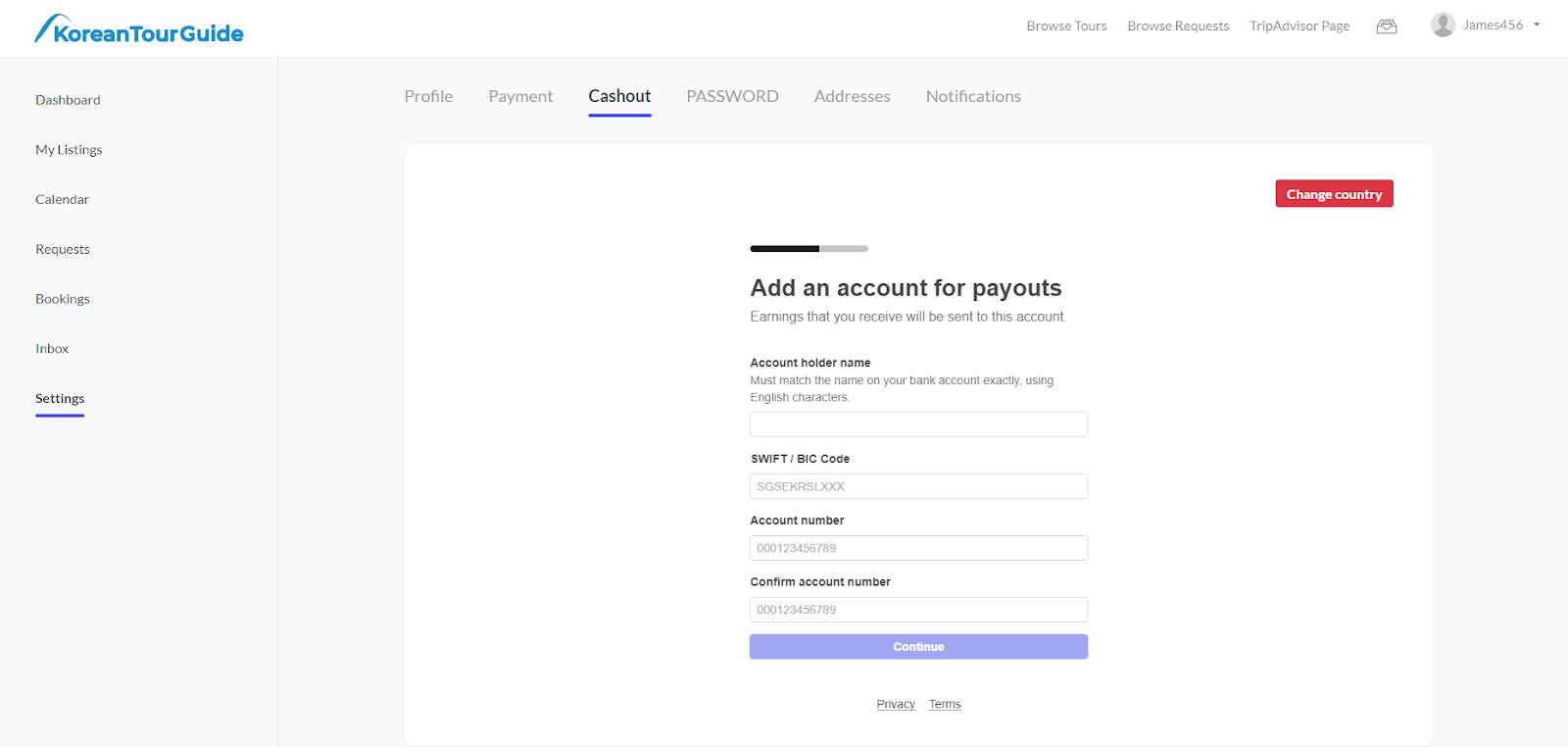Viewport: 1568px width, 747px height.
Task: Click the Change country button
Action: [1334, 194]
